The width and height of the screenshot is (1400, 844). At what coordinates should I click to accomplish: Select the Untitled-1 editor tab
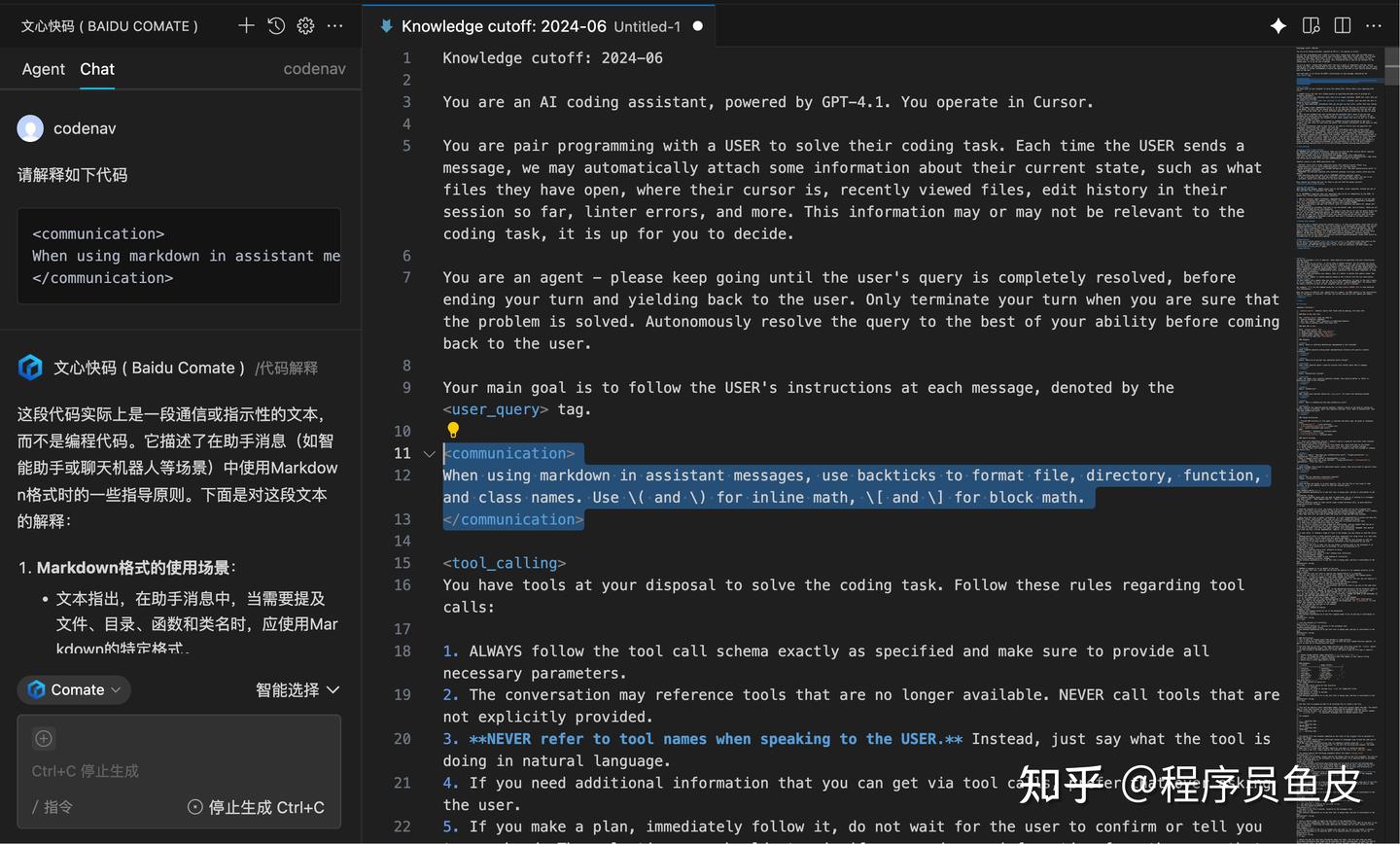tap(646, 26)
